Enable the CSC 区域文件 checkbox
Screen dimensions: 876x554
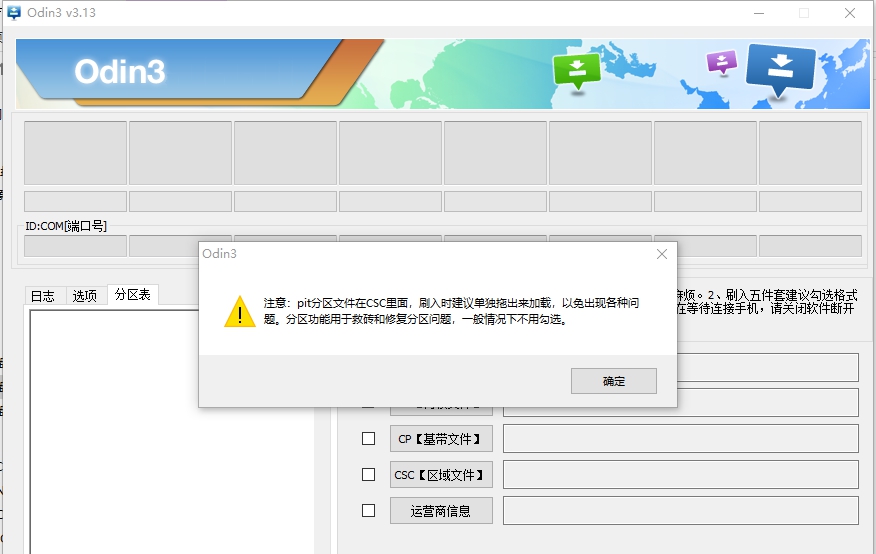(368, 475)
